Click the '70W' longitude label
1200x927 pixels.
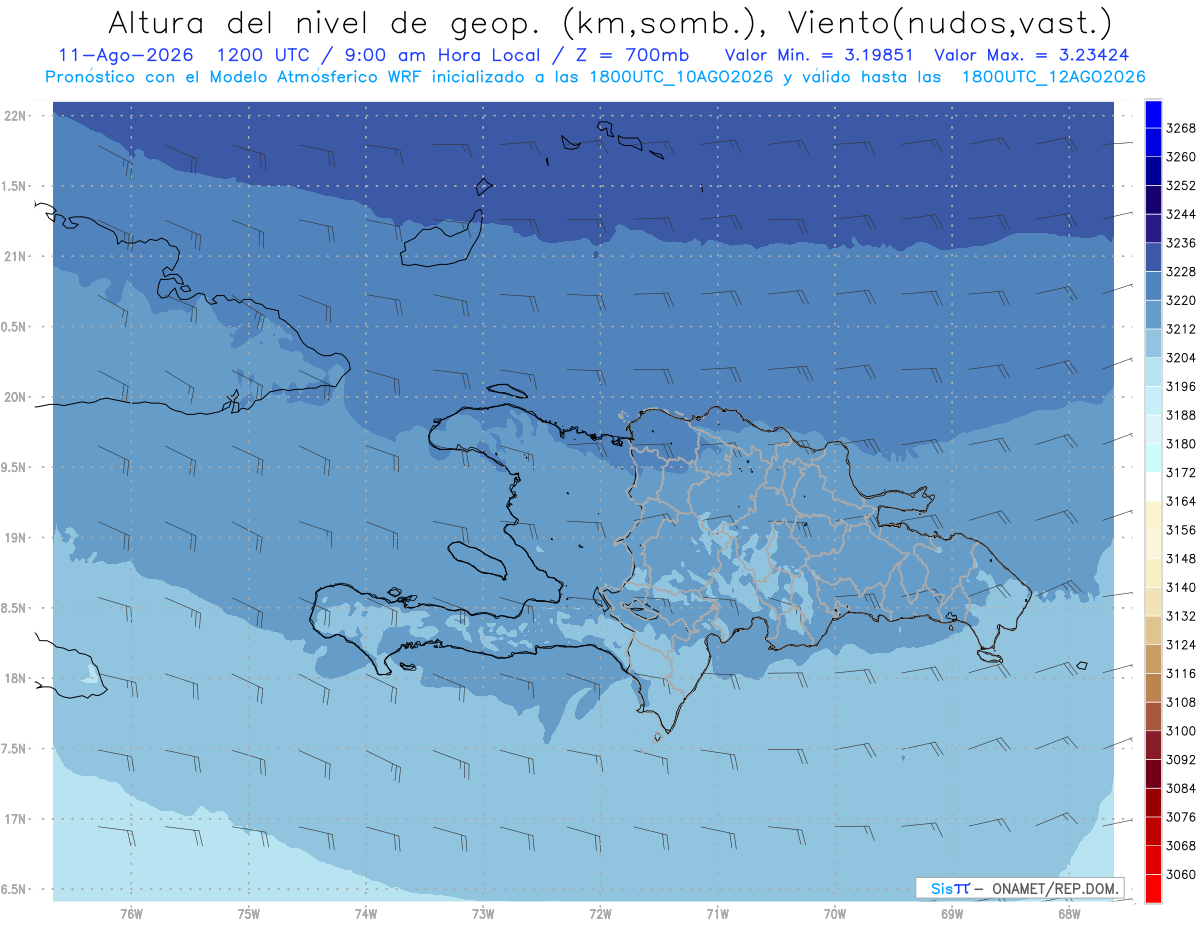coord(835,914)
